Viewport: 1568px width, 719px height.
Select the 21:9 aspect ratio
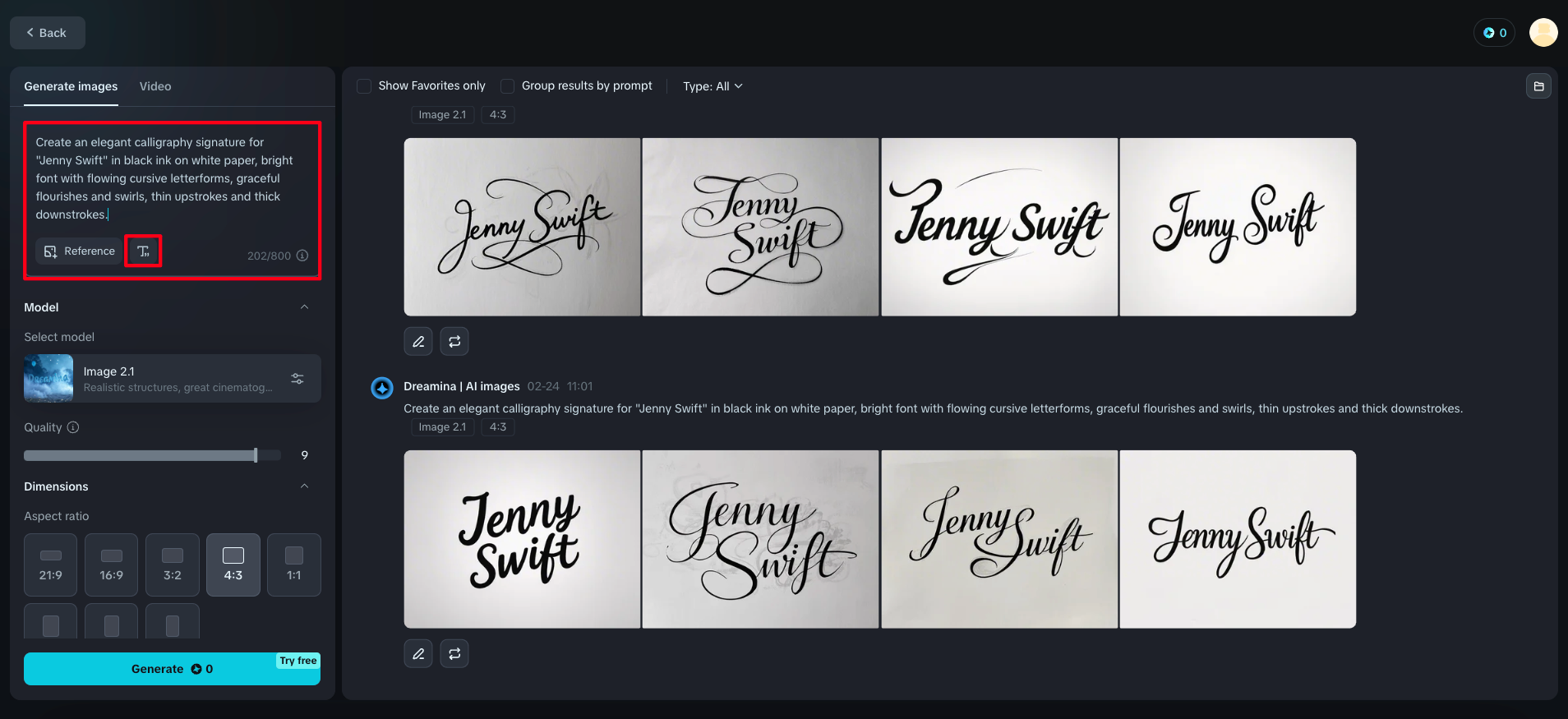click(51, 565)
